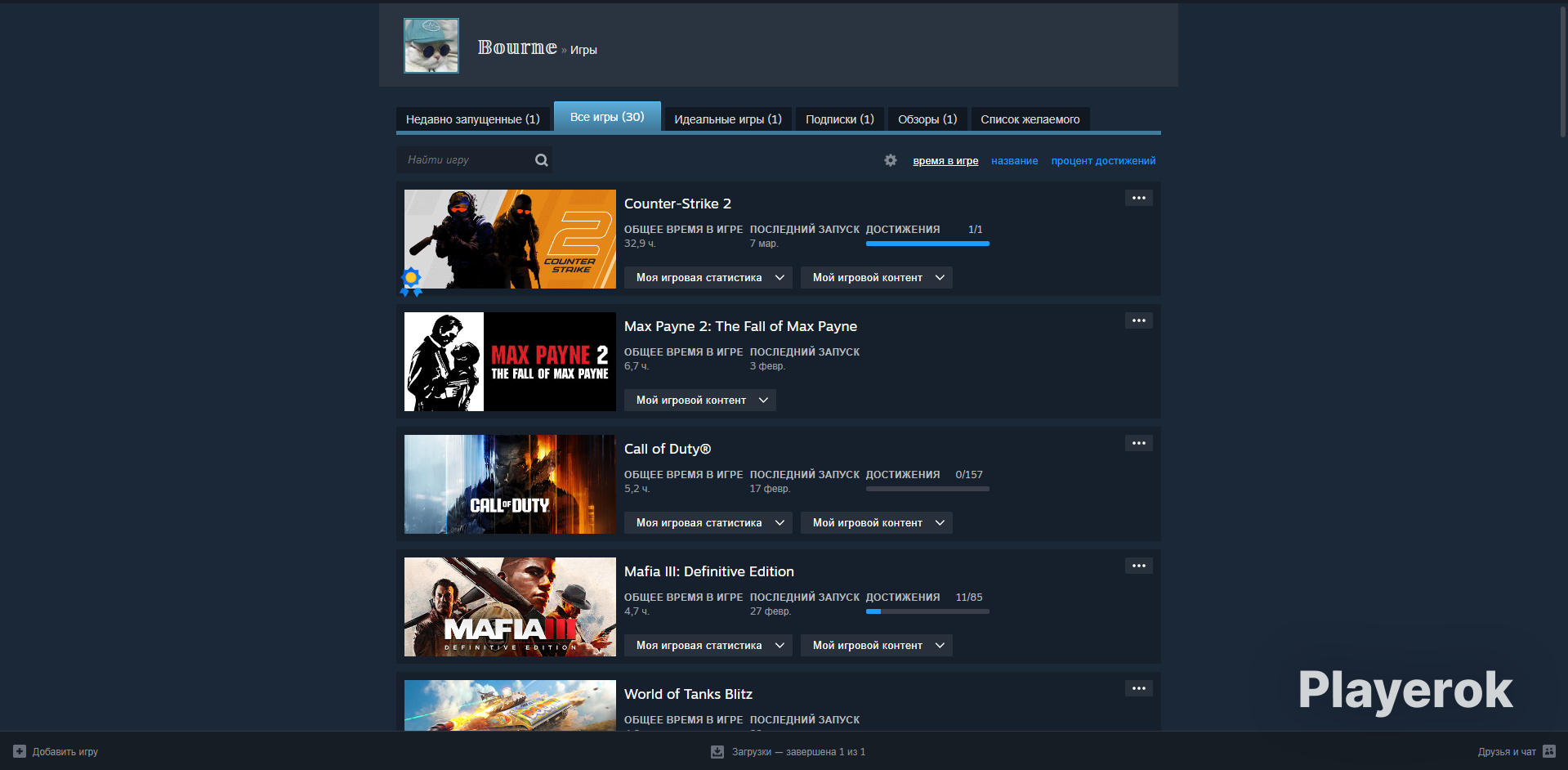
Task: Open Call of Duty cover thumbnail
Action: point(510,484)
